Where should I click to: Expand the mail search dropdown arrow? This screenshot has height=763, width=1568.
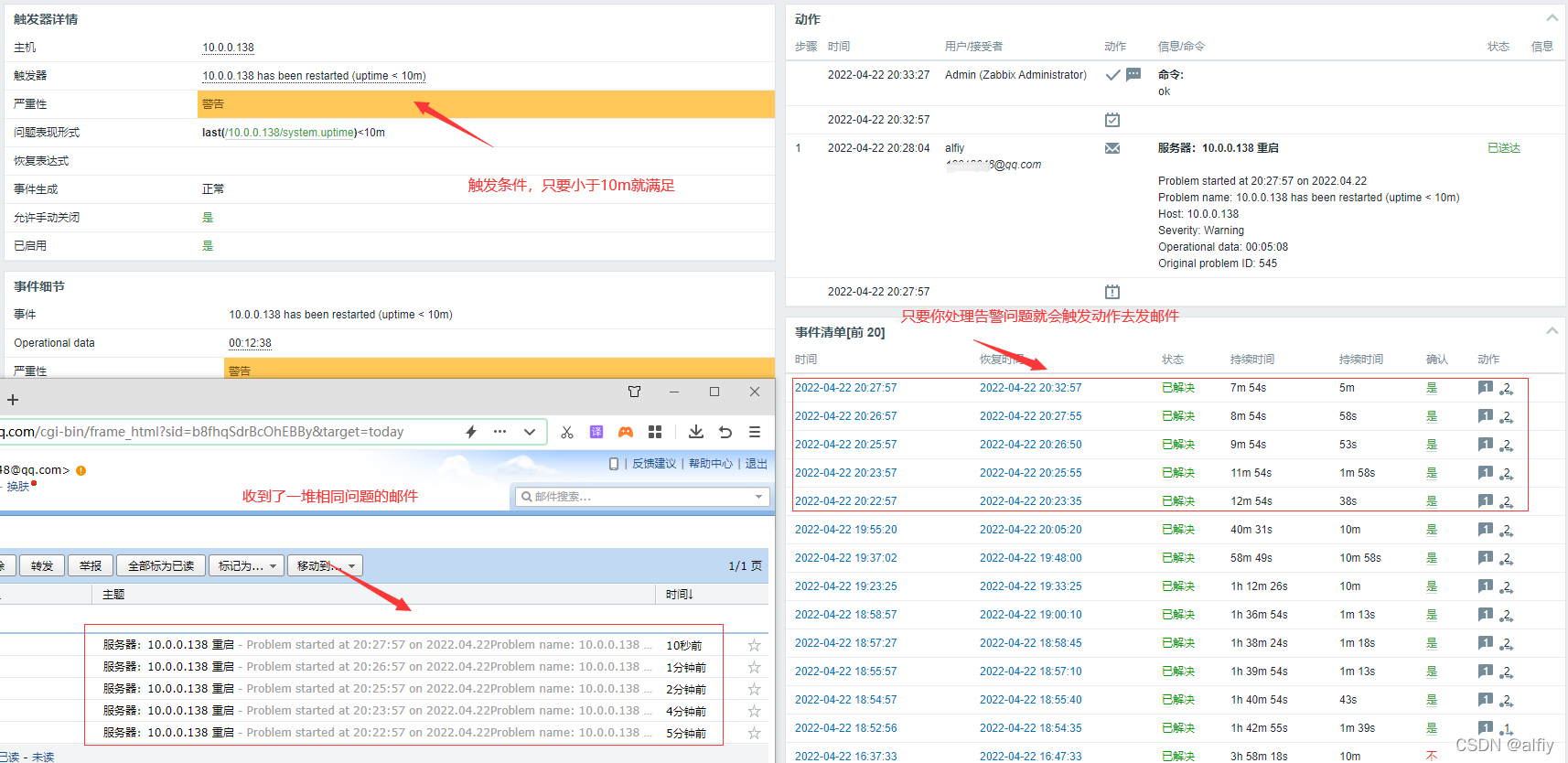[x=758, y=497]
